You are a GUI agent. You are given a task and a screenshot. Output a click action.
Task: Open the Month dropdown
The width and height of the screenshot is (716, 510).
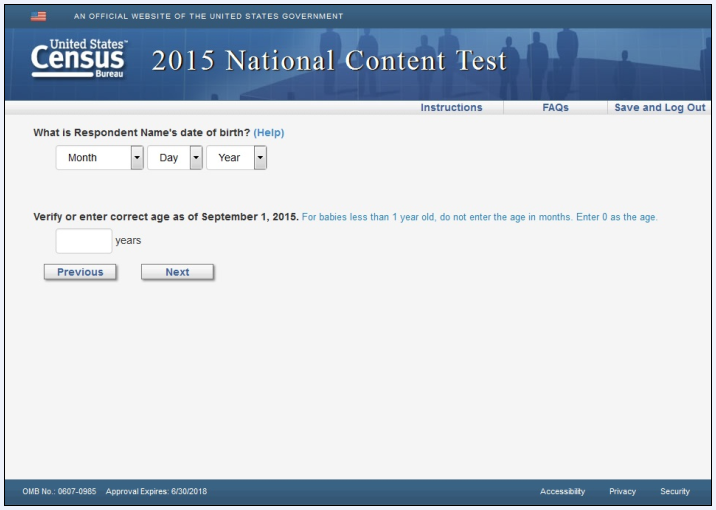pyautogui.click(x=100, y=158)
